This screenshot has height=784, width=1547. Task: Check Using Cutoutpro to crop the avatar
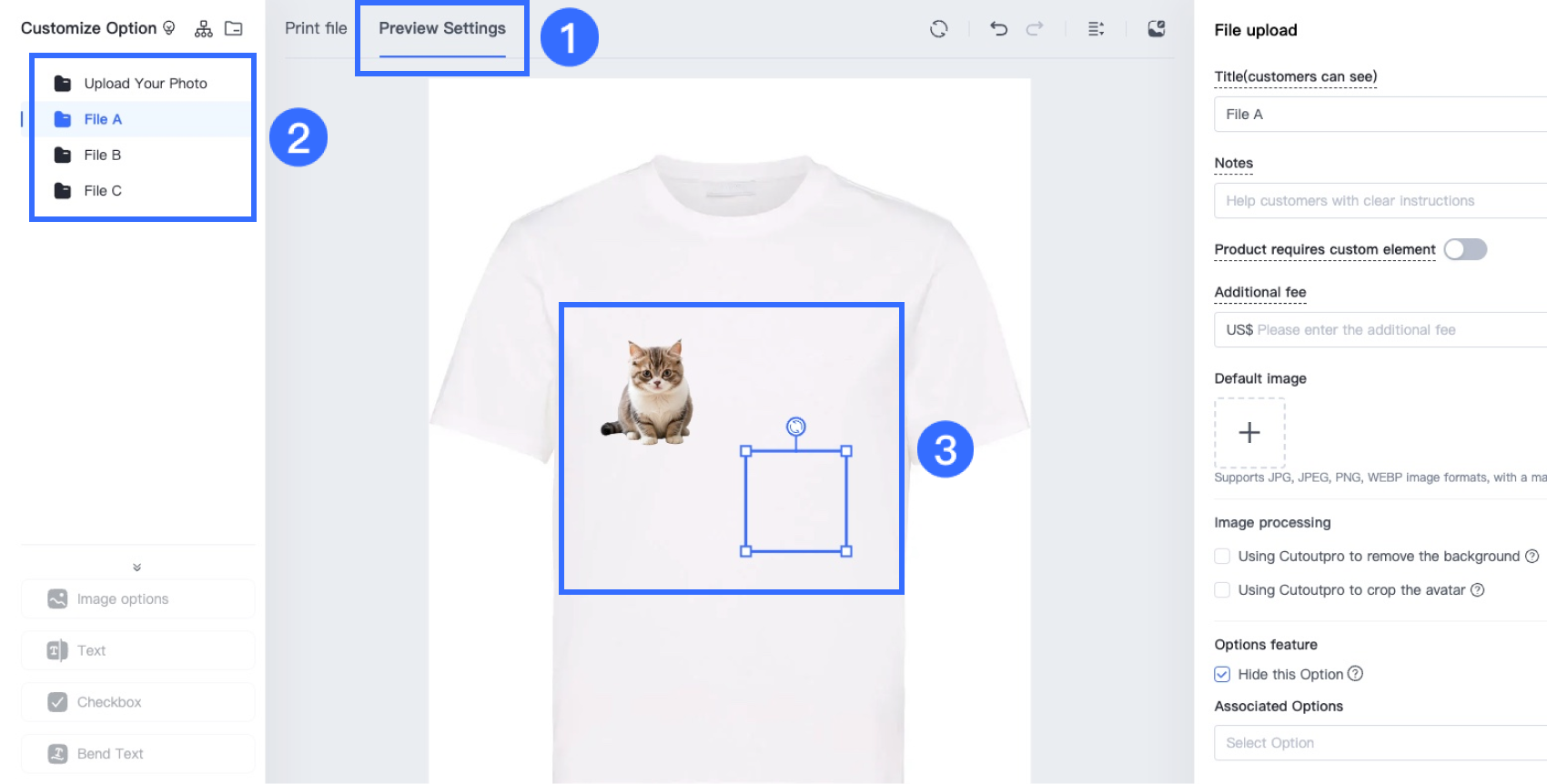1222,590
